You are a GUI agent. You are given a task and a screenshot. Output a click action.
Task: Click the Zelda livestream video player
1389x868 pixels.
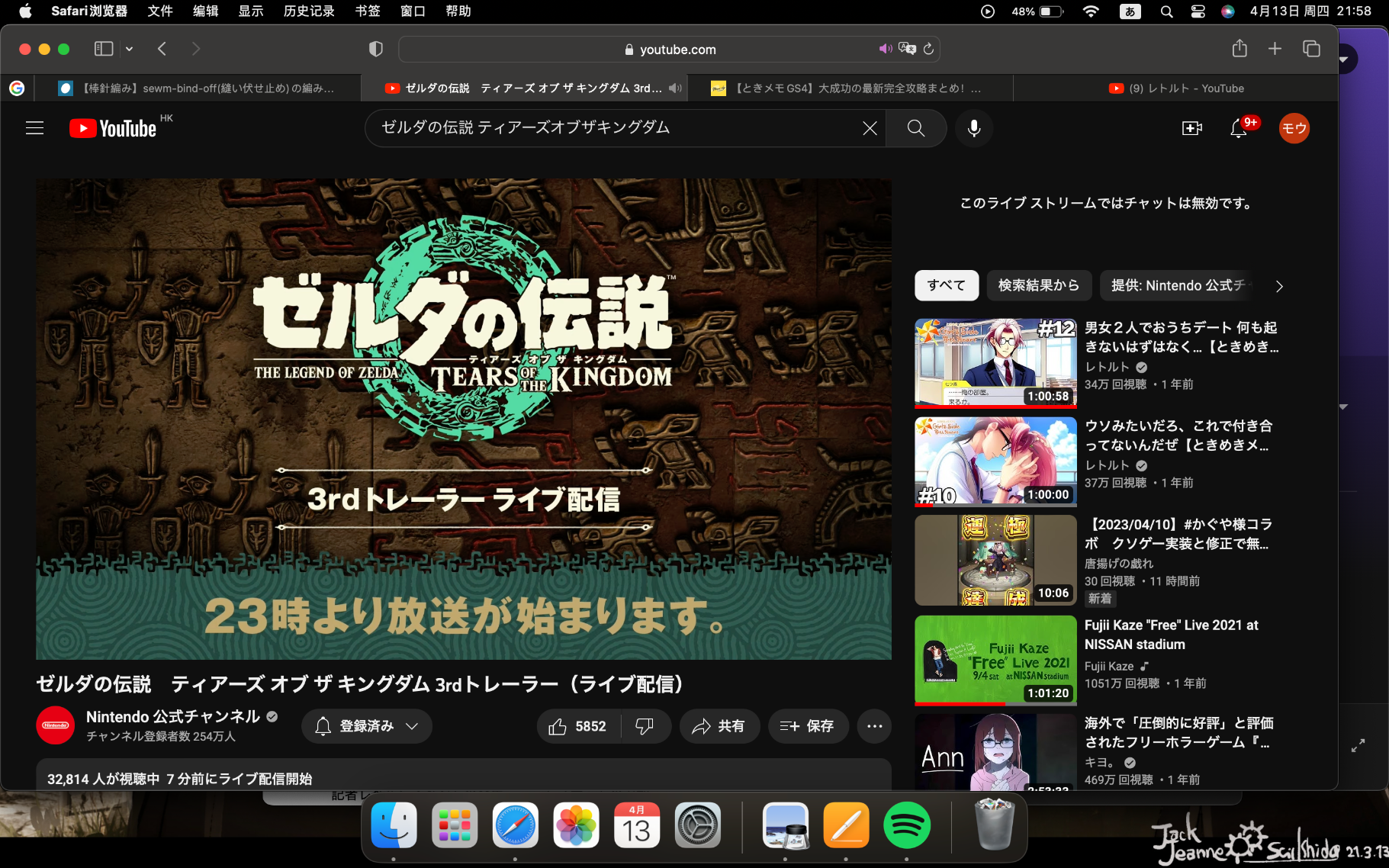click(x=464, y=419)
